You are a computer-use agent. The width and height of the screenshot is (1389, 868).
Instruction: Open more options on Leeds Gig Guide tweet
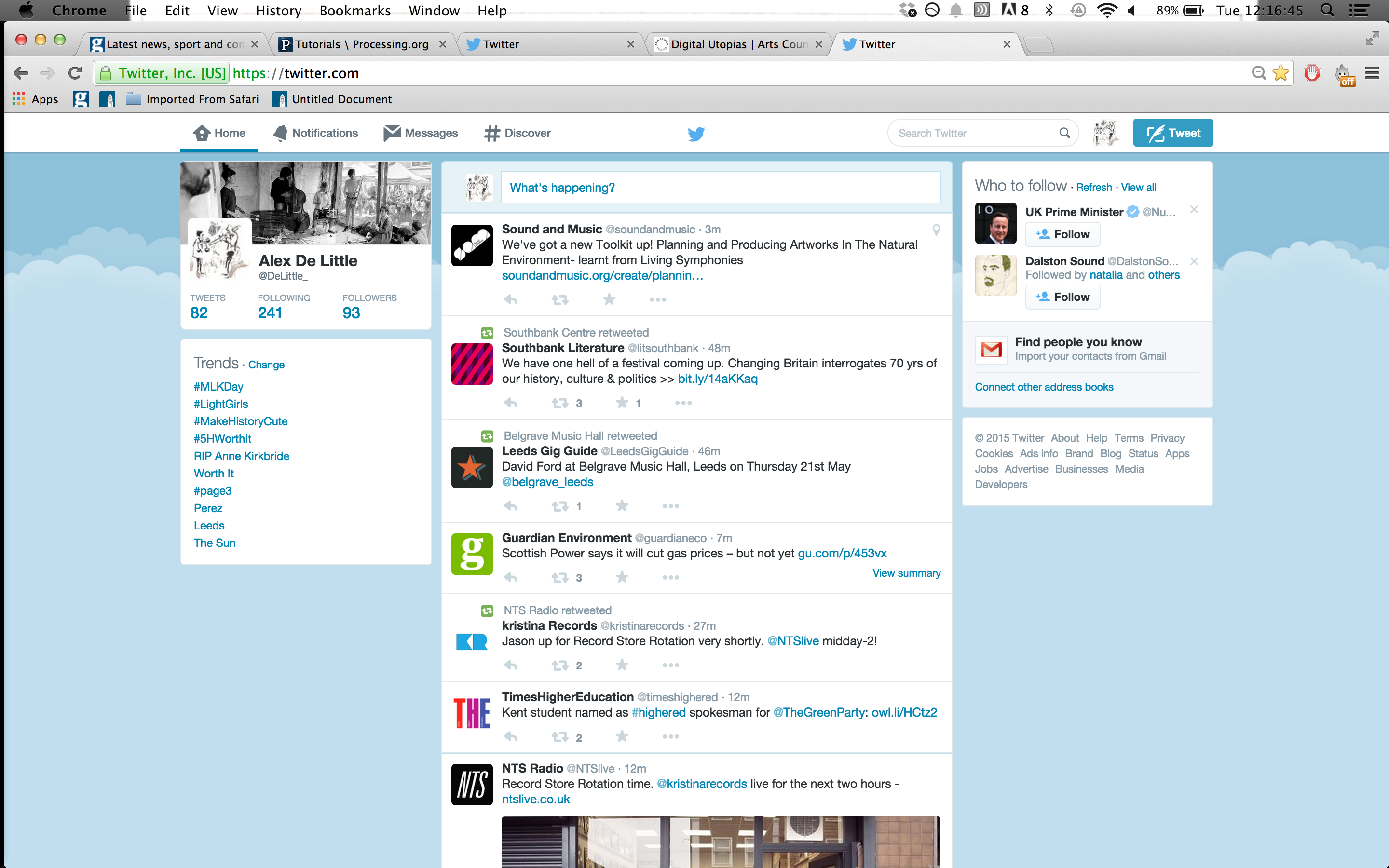670,506
